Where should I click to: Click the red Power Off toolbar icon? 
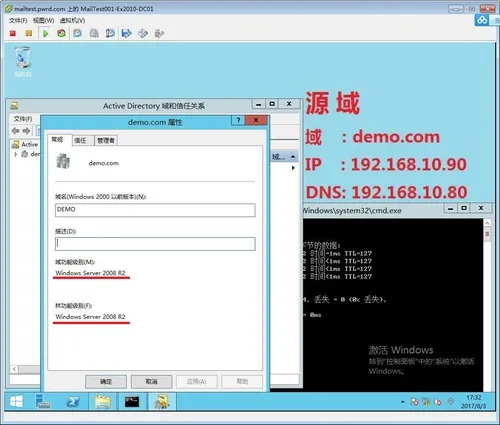pyautogui.click(x=13, y=33)
